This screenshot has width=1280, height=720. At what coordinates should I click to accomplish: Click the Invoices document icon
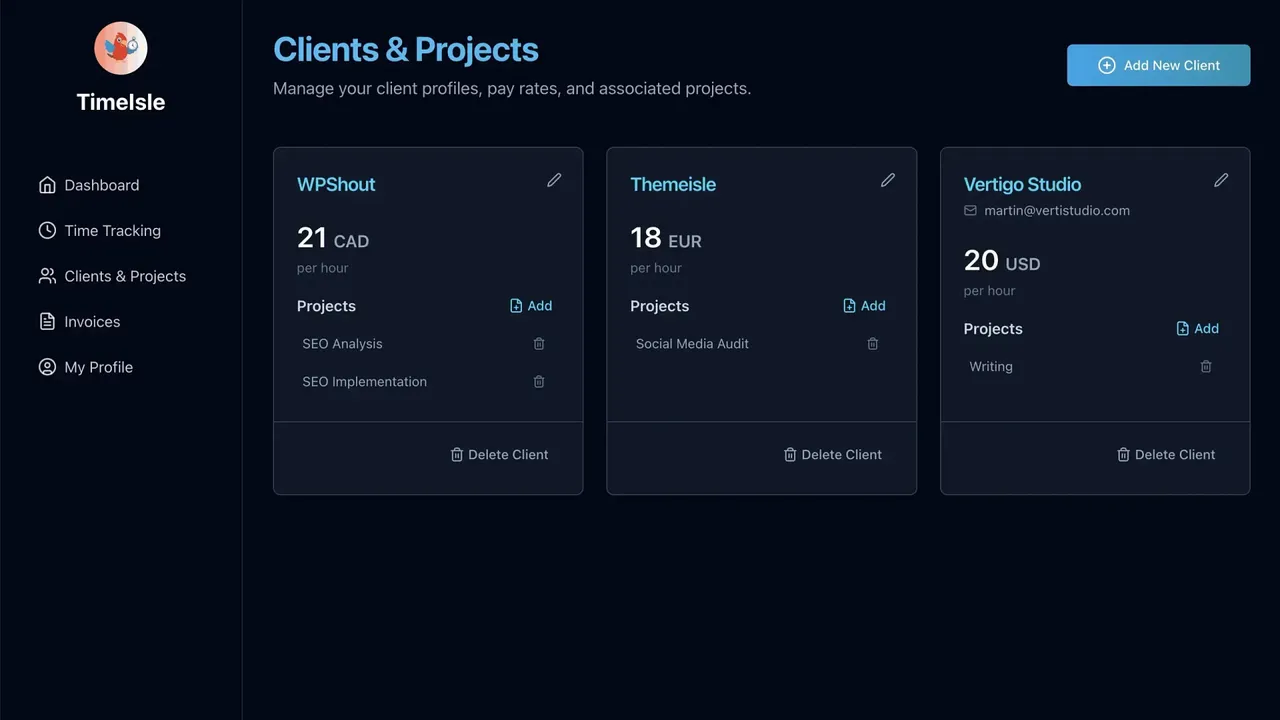point(47,321)
